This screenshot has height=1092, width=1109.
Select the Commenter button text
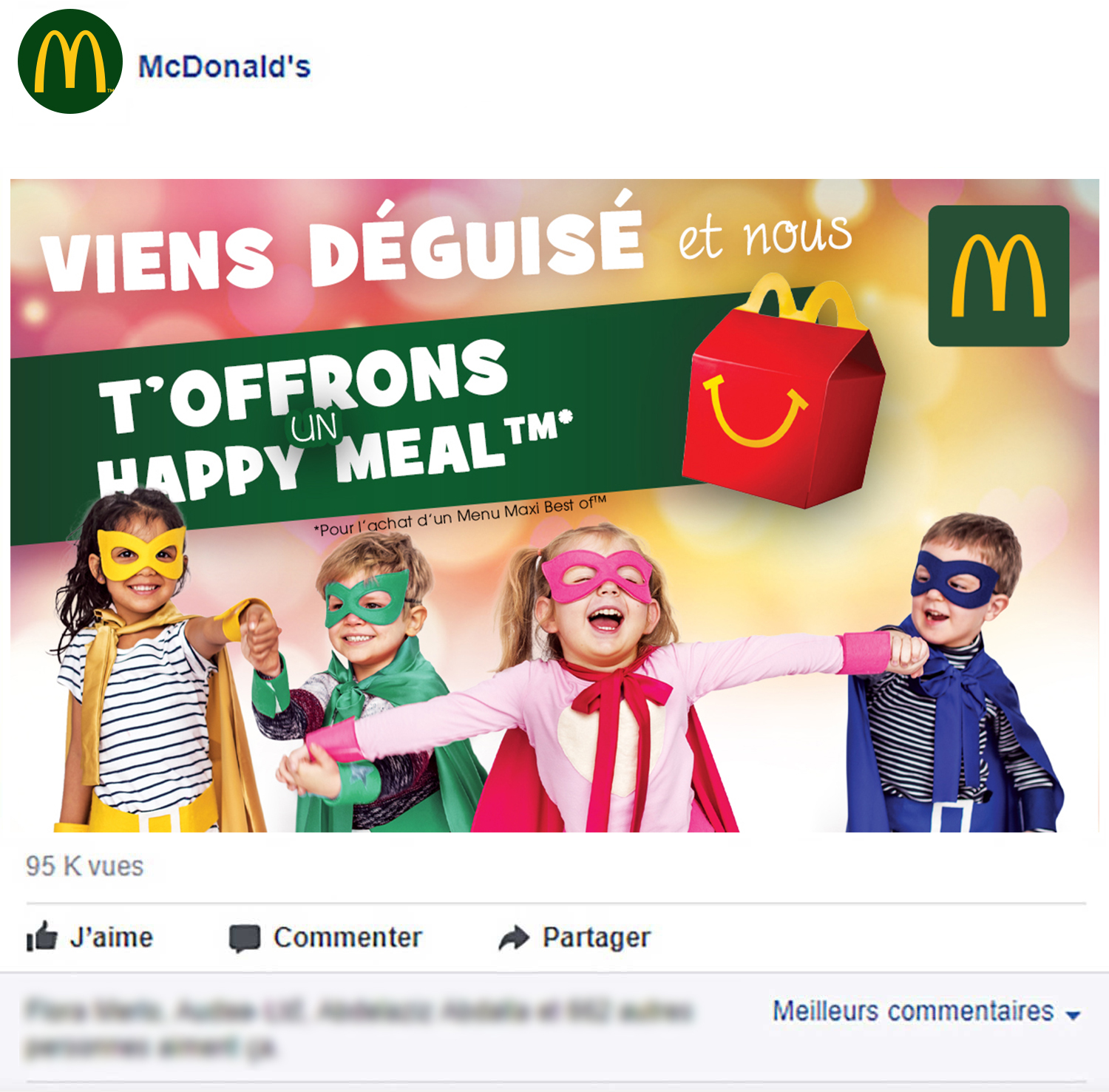click(x=347, y=937)
